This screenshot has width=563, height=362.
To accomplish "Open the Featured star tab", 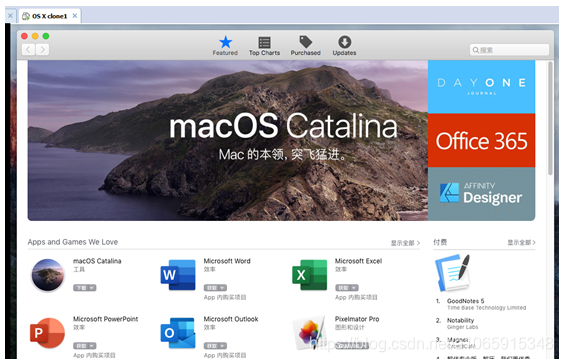I will click(x=225, y=46).
